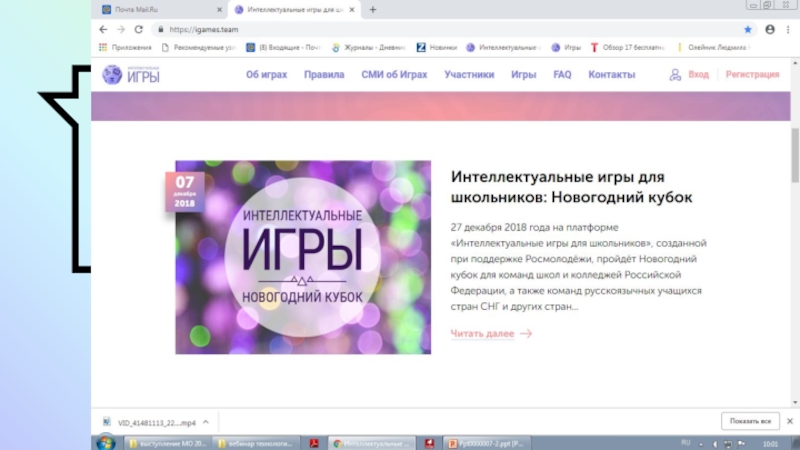Click the user icon beside Вход
This screenshot has height=450, width=800.
pyautogui.click(x=675, y=75)
